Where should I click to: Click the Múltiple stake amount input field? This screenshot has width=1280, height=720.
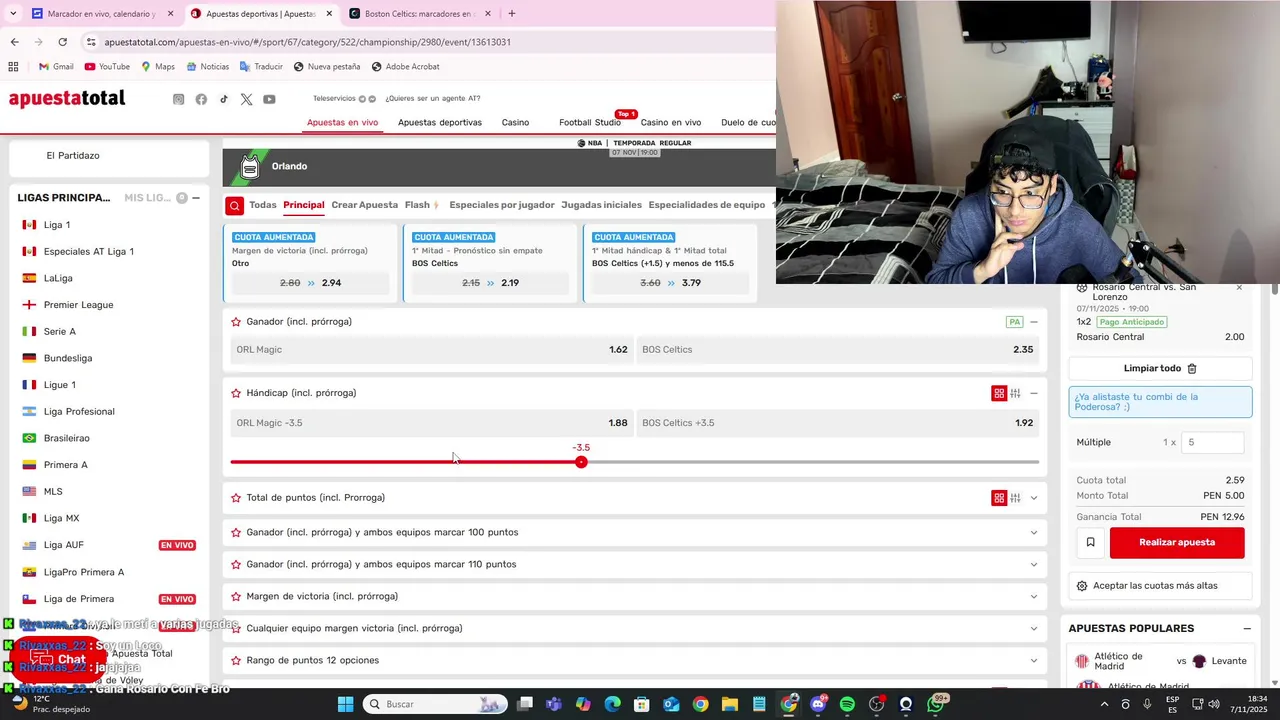1213,442
